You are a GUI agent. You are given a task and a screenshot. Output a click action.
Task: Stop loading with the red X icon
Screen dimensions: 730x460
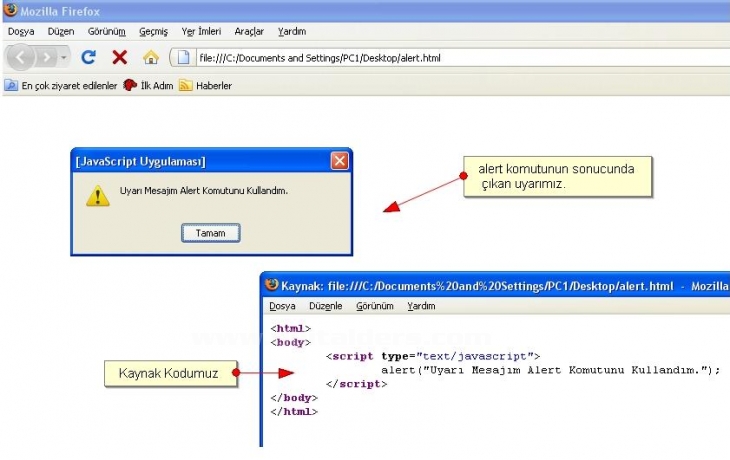pyautogui.click(x=119, y=57)
